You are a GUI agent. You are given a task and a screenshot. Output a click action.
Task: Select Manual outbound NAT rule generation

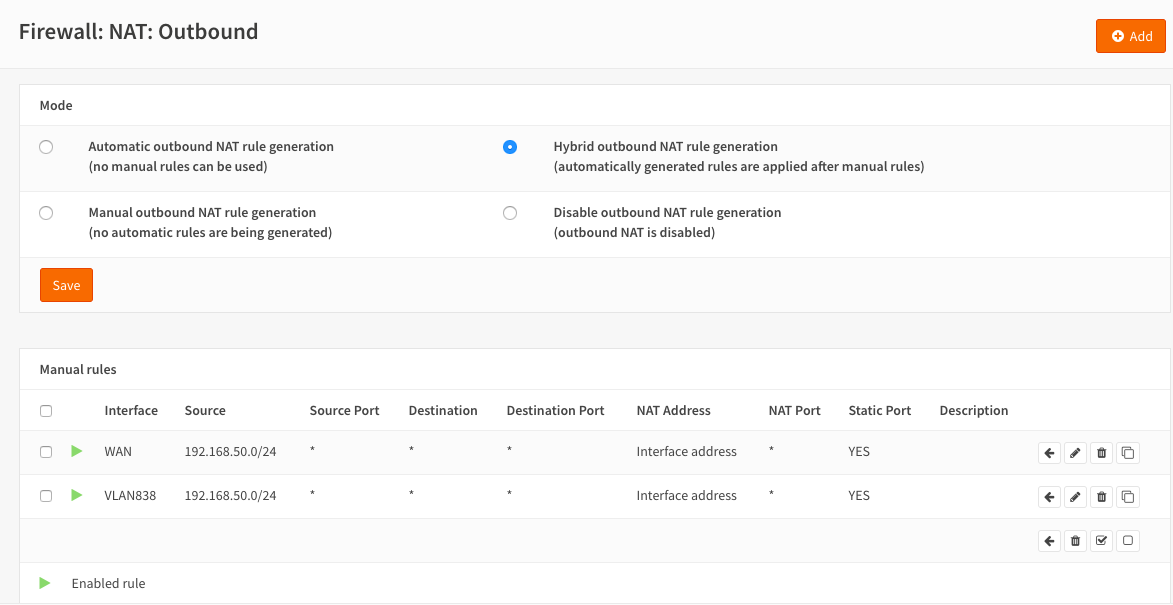click(46, 213)
